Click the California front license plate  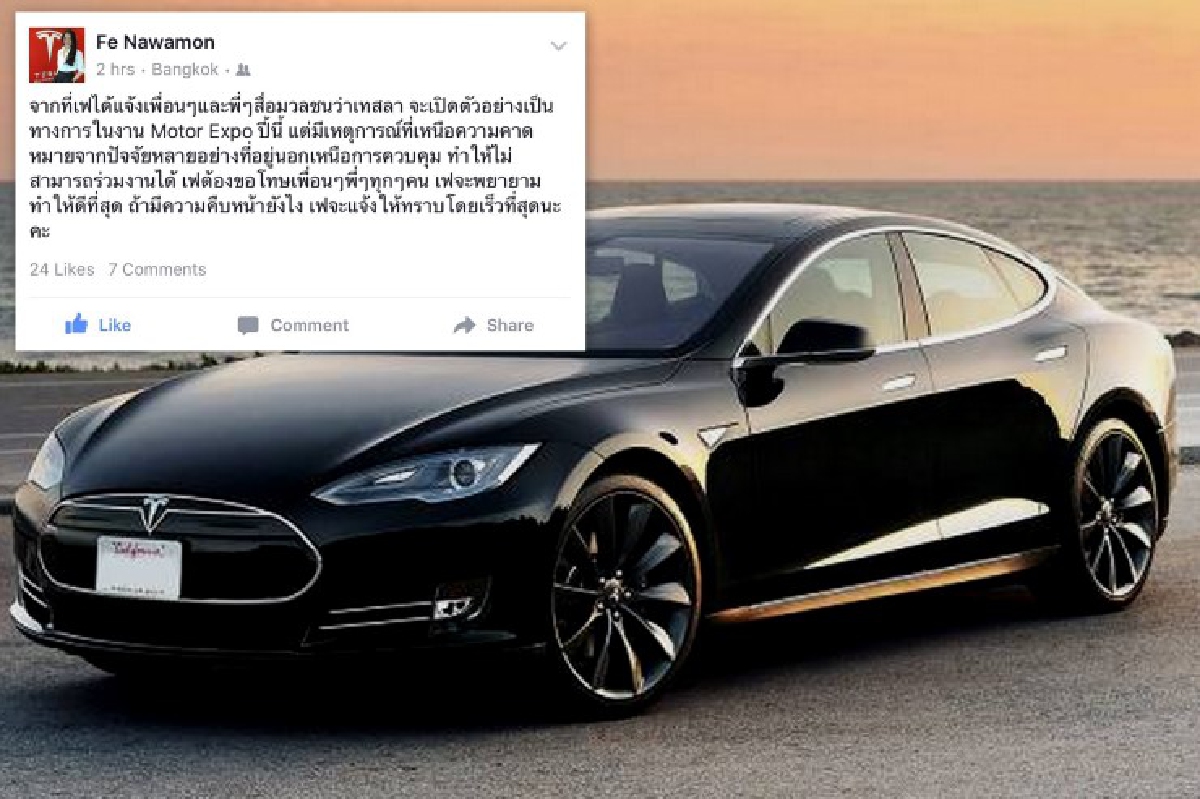click(138, 568)
